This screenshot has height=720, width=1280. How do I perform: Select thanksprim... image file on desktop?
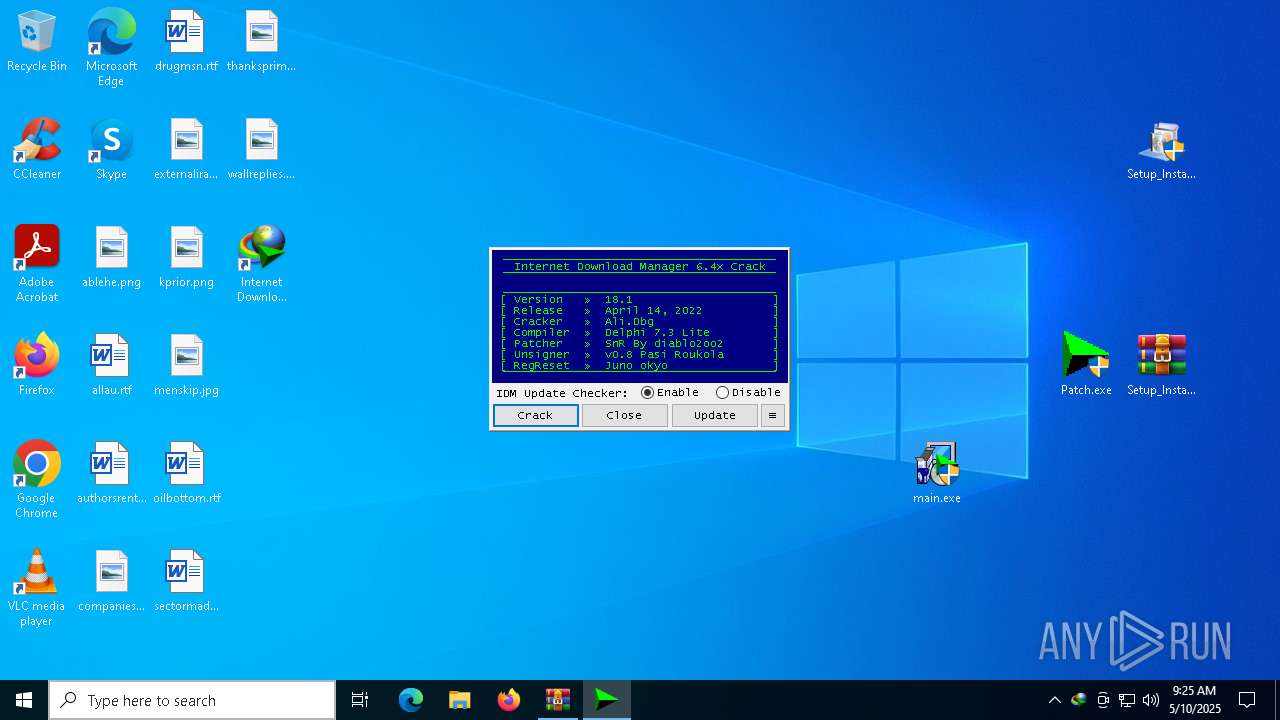[x=261, y=42]
